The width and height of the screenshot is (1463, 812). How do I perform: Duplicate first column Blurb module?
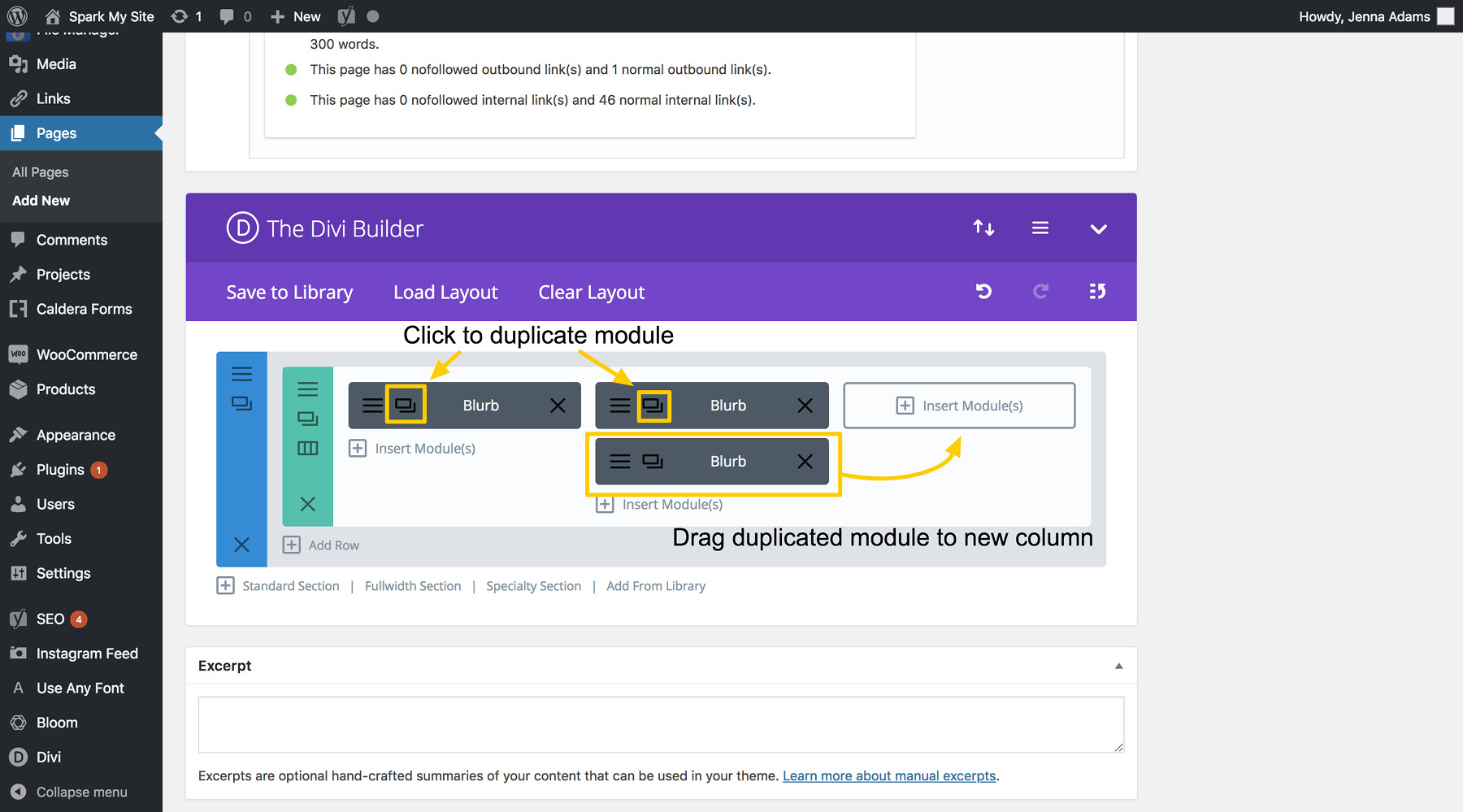(x=406, y=405)
